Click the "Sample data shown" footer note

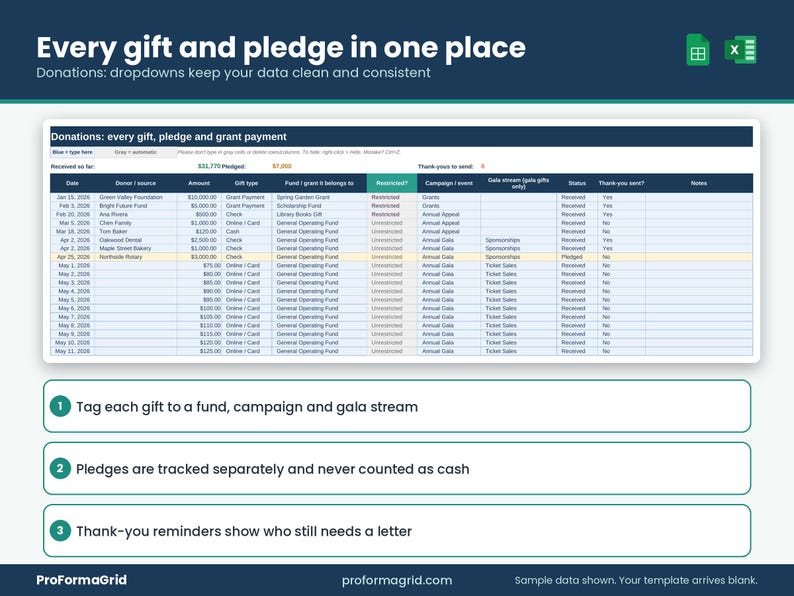coord(636,580)
